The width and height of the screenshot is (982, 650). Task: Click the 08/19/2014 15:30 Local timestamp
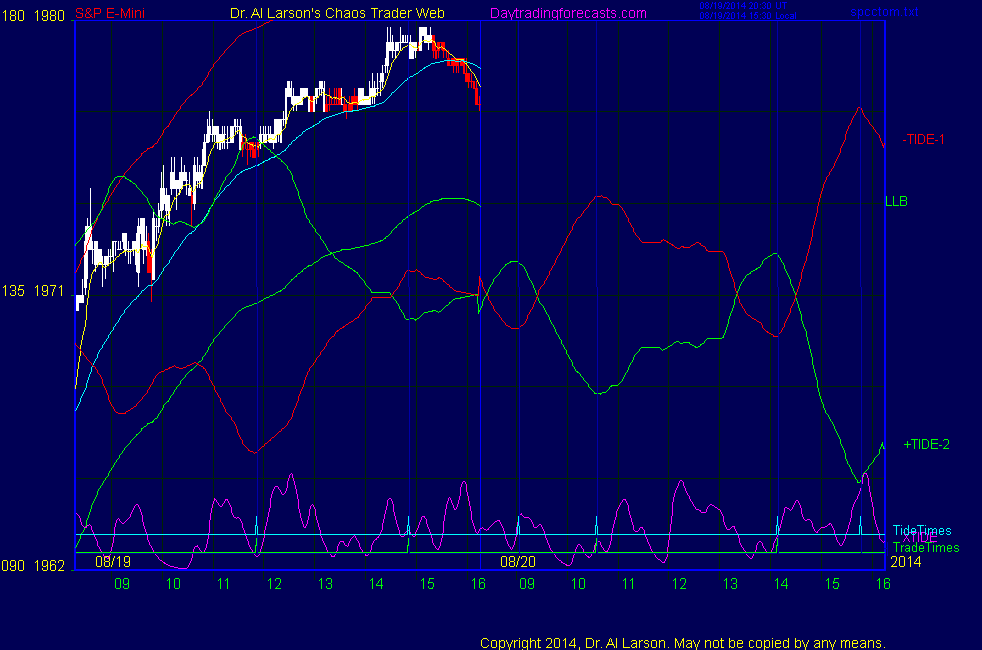point(748,16)
